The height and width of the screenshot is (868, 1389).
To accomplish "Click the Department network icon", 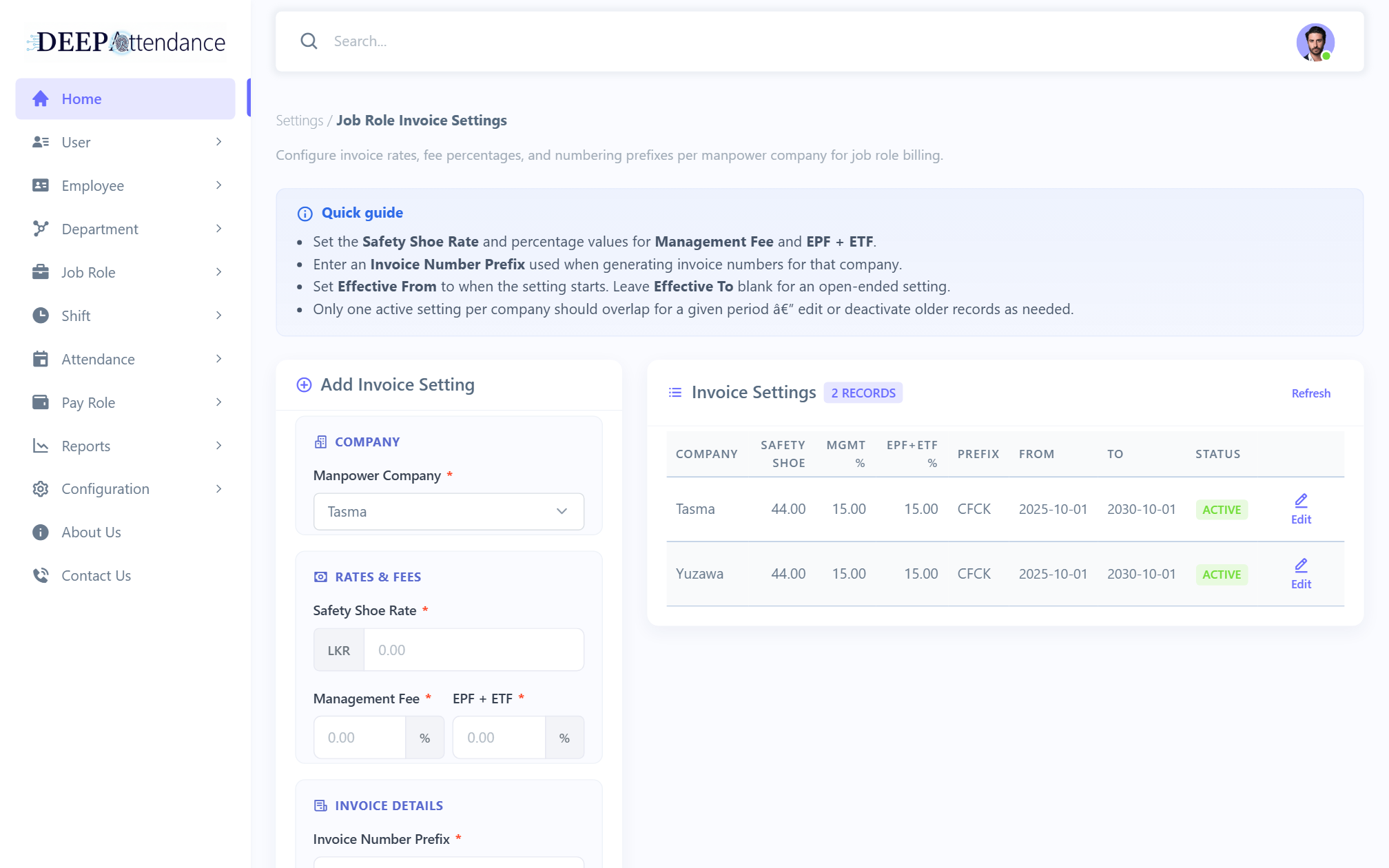I will [41, 229].
